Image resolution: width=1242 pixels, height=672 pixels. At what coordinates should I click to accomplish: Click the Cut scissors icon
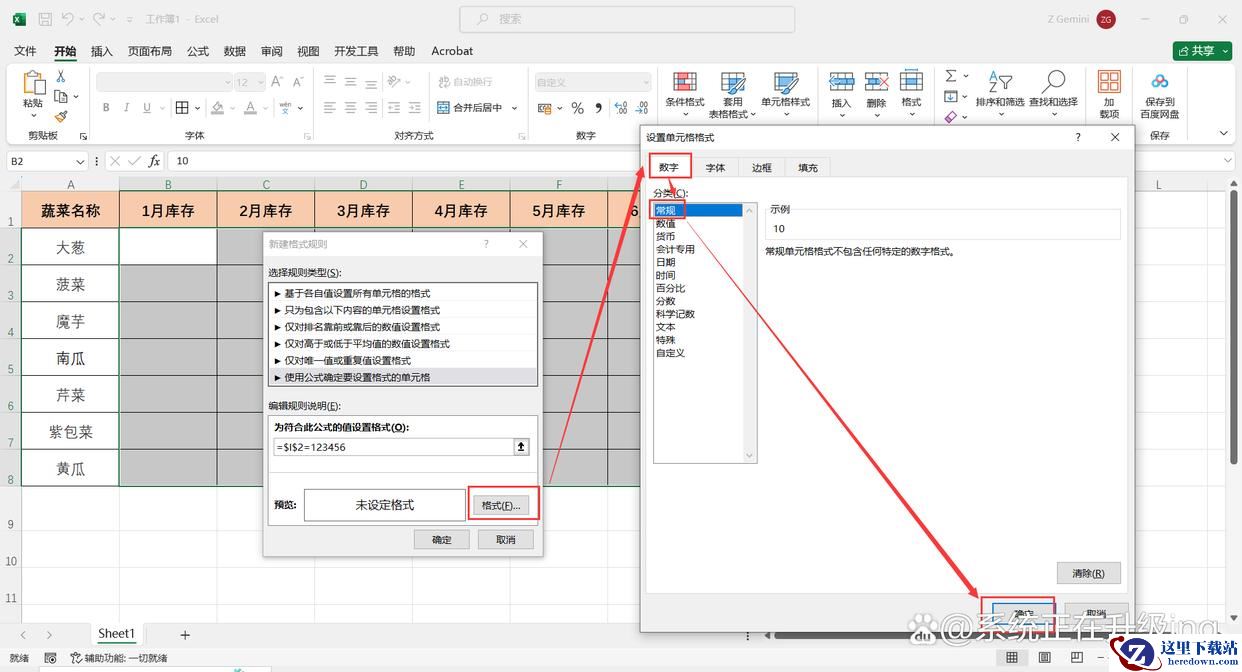(61, 77)
